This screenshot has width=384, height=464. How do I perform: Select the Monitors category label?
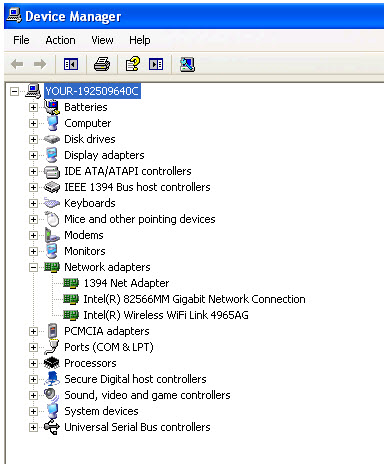[85, 251]
